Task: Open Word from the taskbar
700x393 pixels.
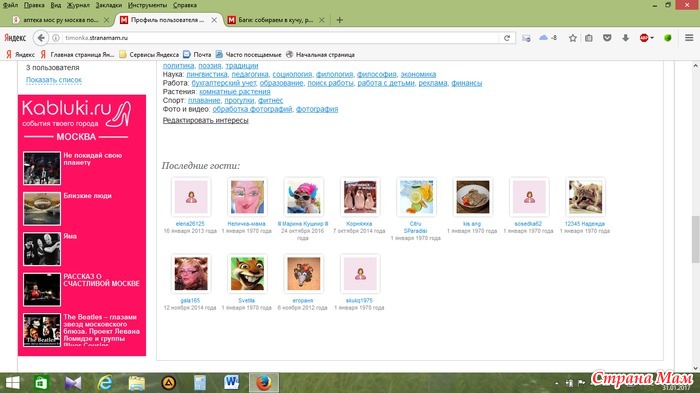Action: point(231,383)
